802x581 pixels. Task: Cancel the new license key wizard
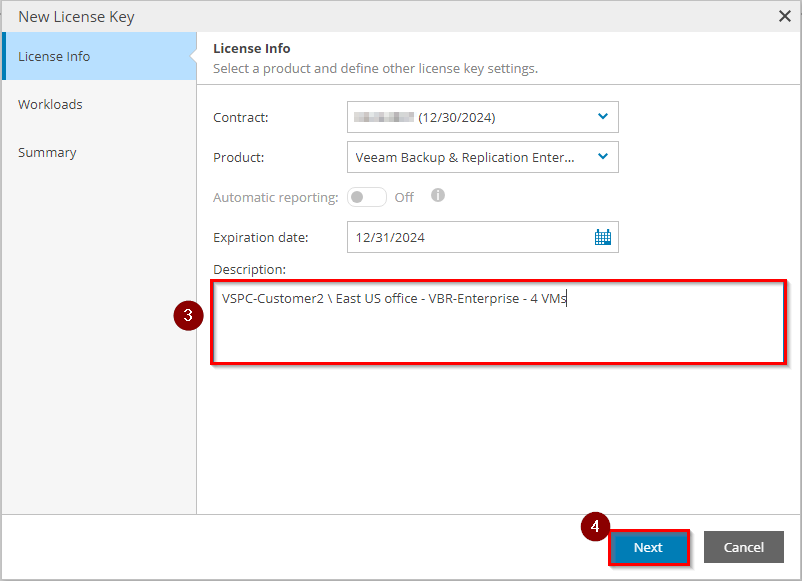point(744,547)
